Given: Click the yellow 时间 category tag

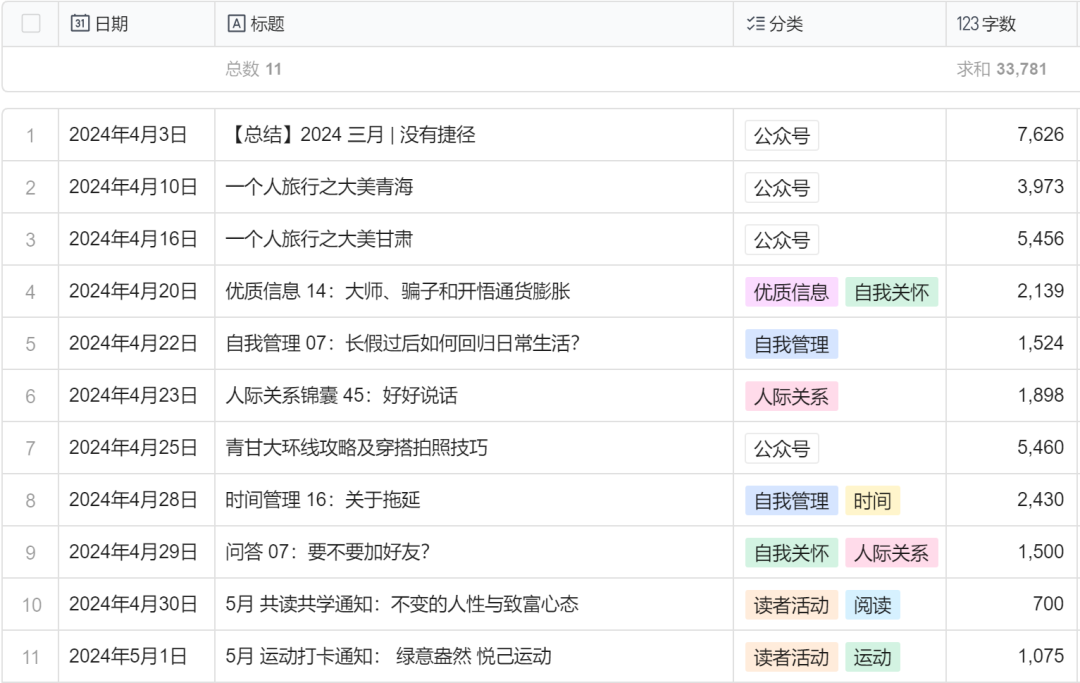Looking at the screenshot, I should (873, 501).
